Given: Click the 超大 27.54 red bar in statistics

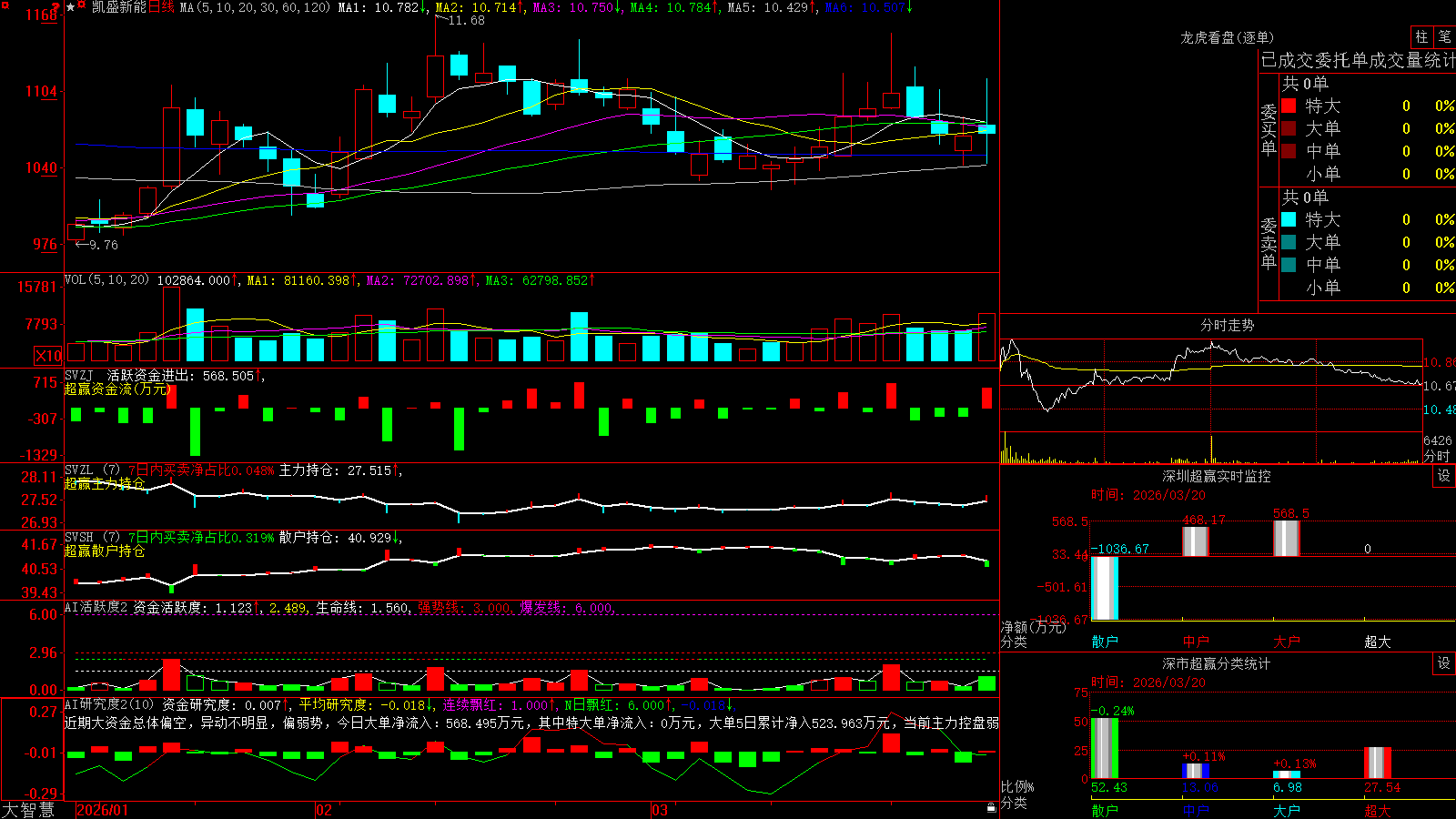Looking at the screenshot, I should coord(1378,763).
